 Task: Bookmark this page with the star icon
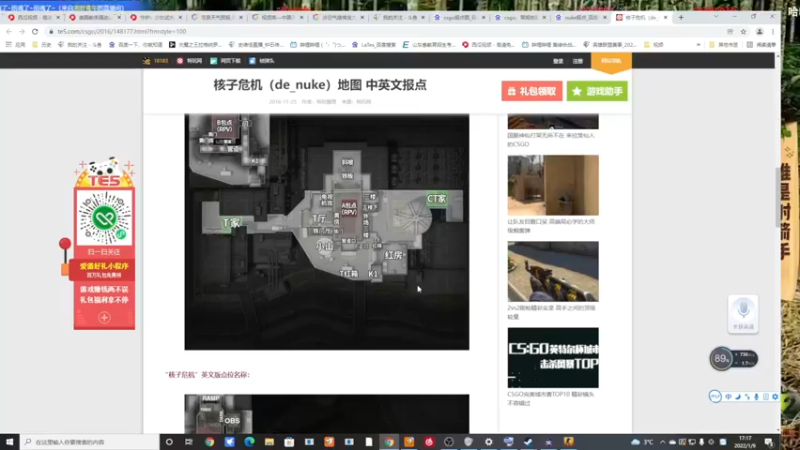743,32
